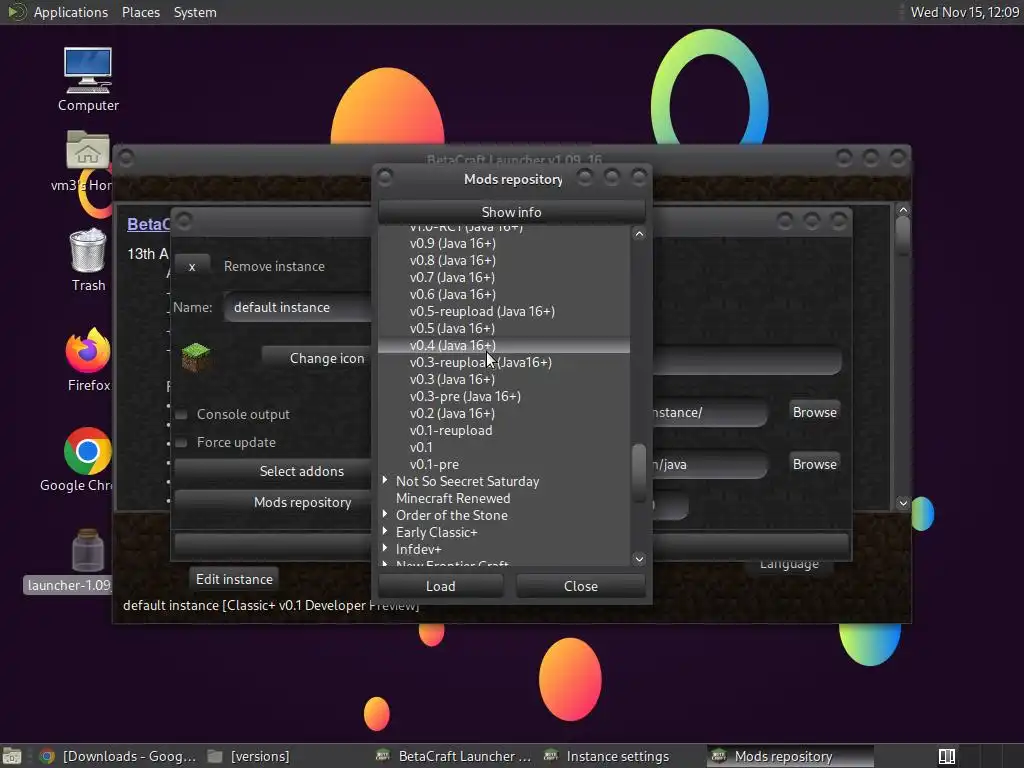Open the System menu
Screen dimensions: 1024x768
coord(195,12)
